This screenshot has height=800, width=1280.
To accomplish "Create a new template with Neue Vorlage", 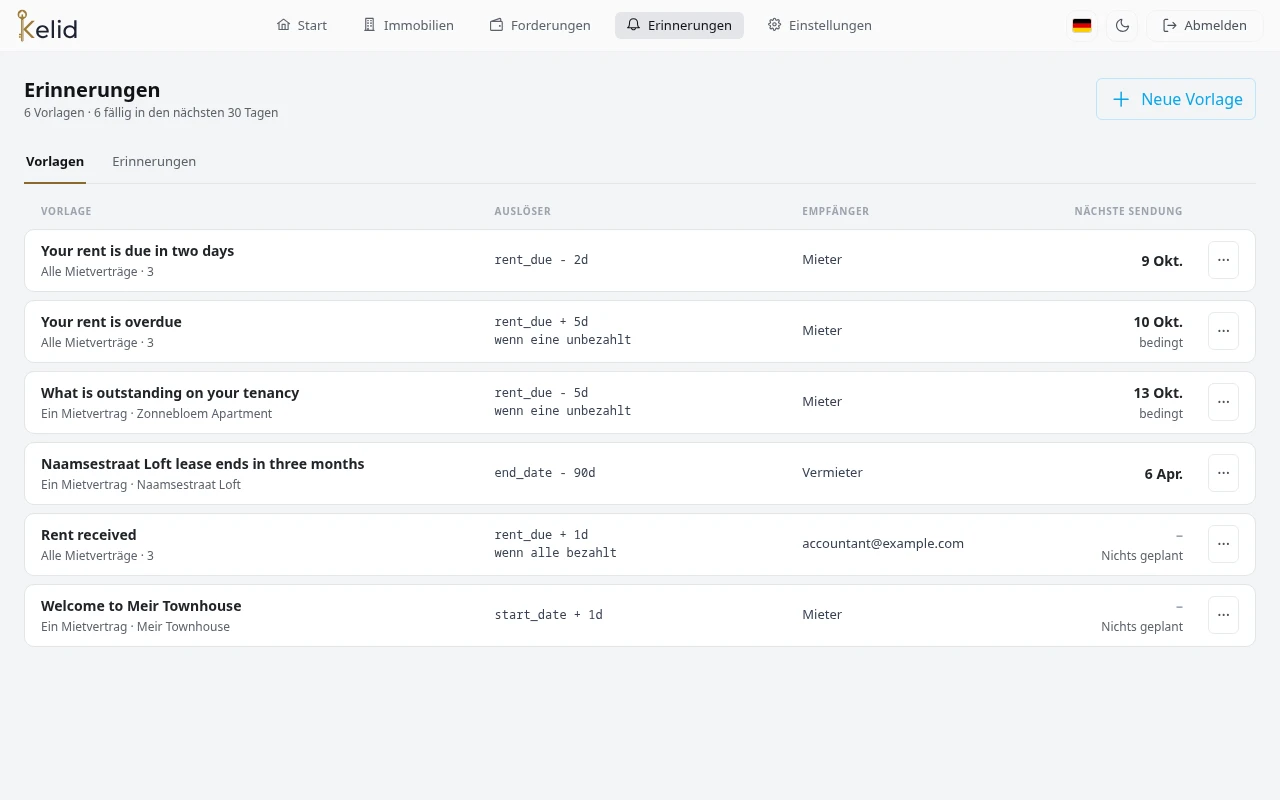I will click(1176, 99).
